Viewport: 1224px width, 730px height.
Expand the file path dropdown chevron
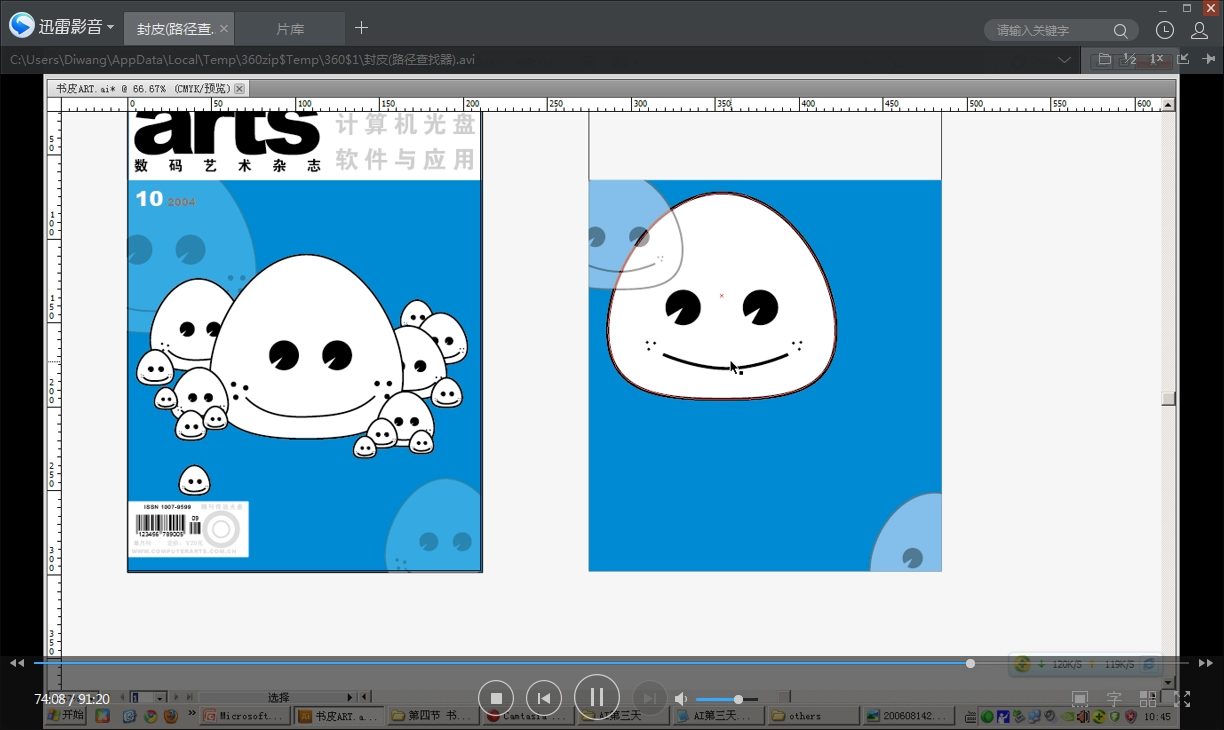pos(1065,60)
